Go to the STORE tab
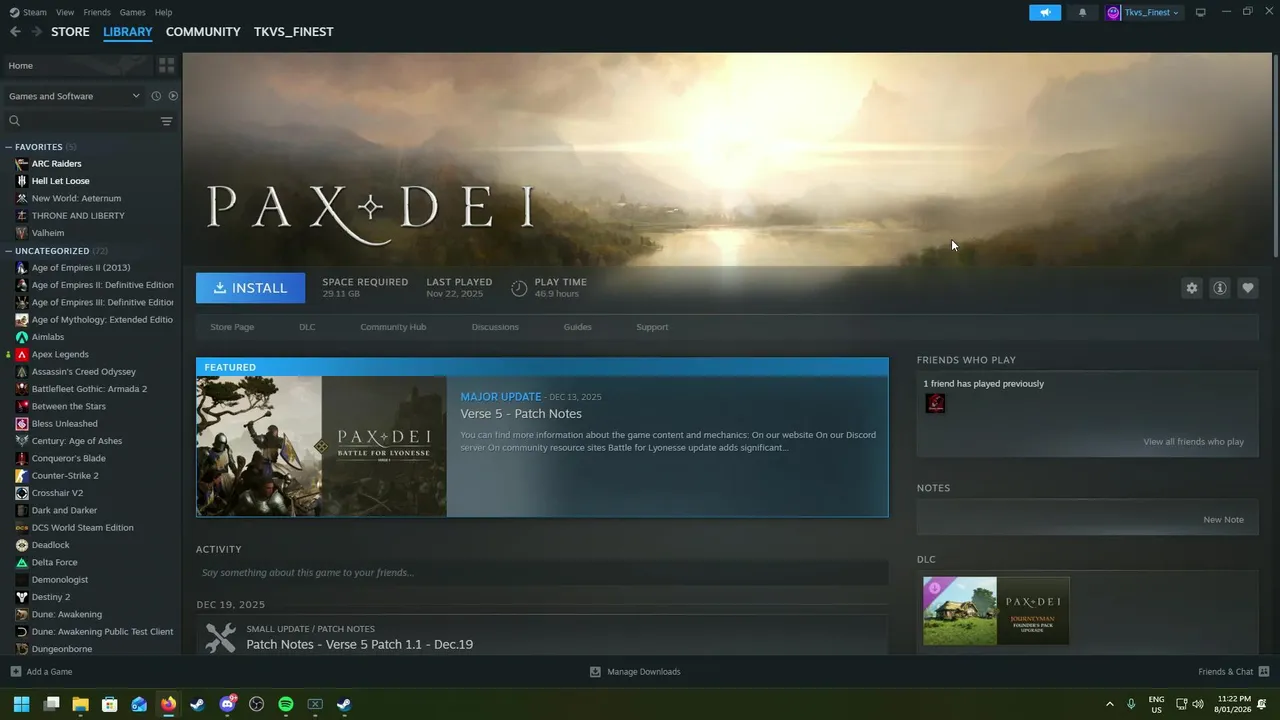 (x=70, y=32)
